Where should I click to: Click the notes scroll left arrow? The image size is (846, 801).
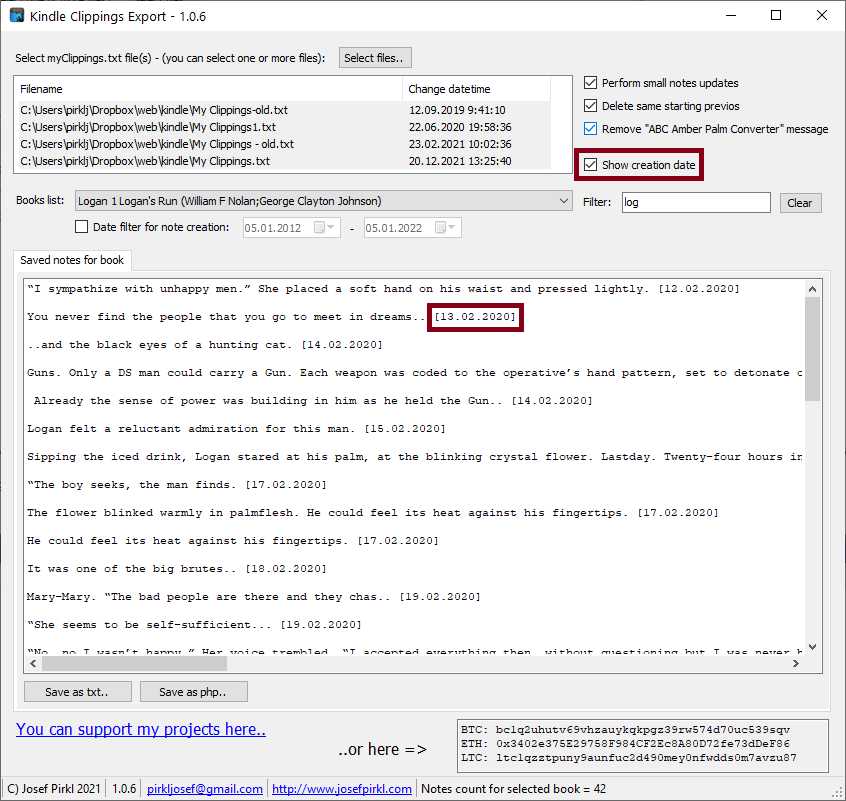click(x=33, y=663)
